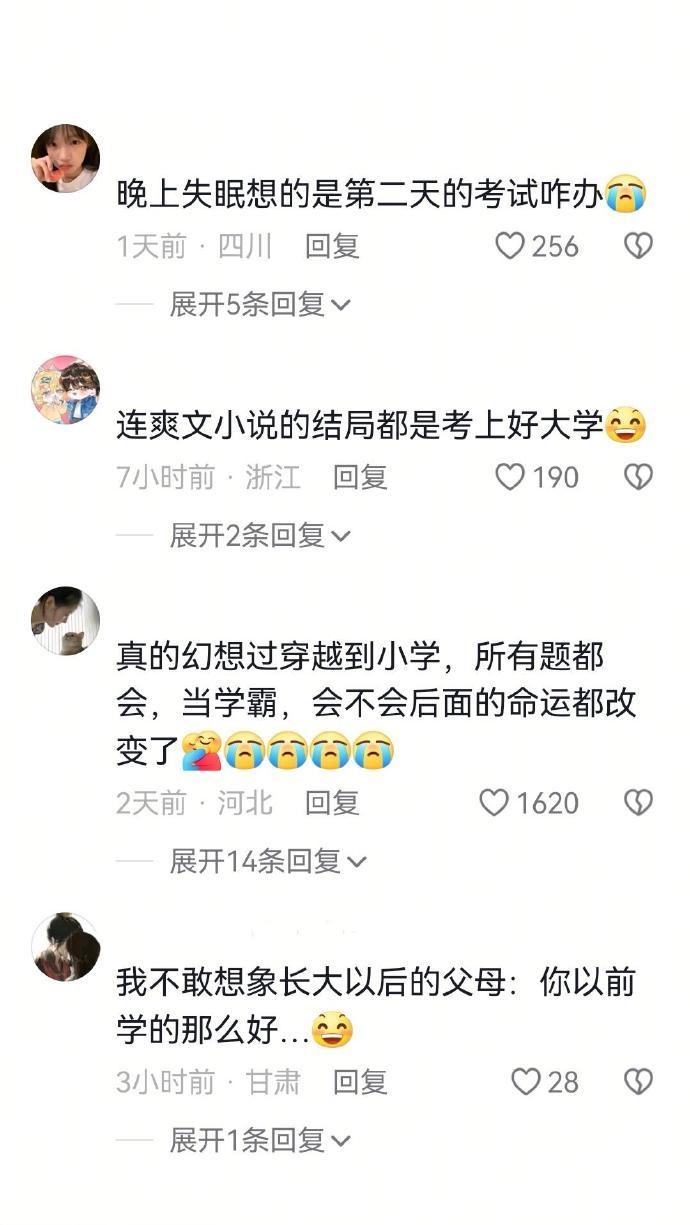Open avatar of 甘肃 commenter

tap(66, 947)
